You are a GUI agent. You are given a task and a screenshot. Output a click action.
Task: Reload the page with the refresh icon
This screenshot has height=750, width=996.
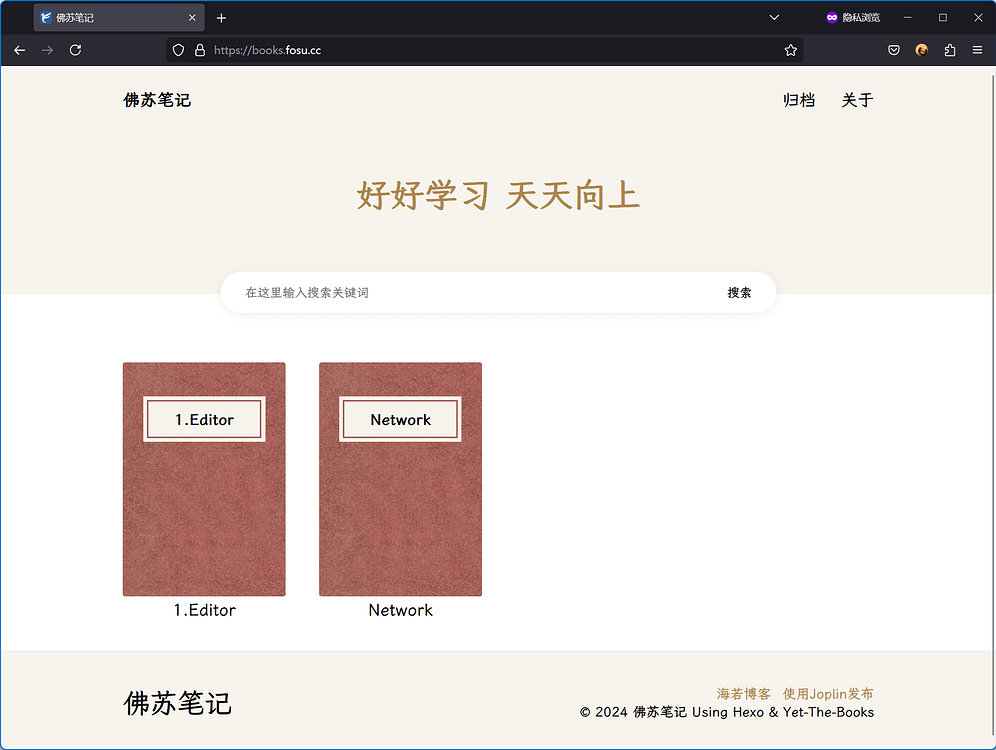tap(75, 50)
